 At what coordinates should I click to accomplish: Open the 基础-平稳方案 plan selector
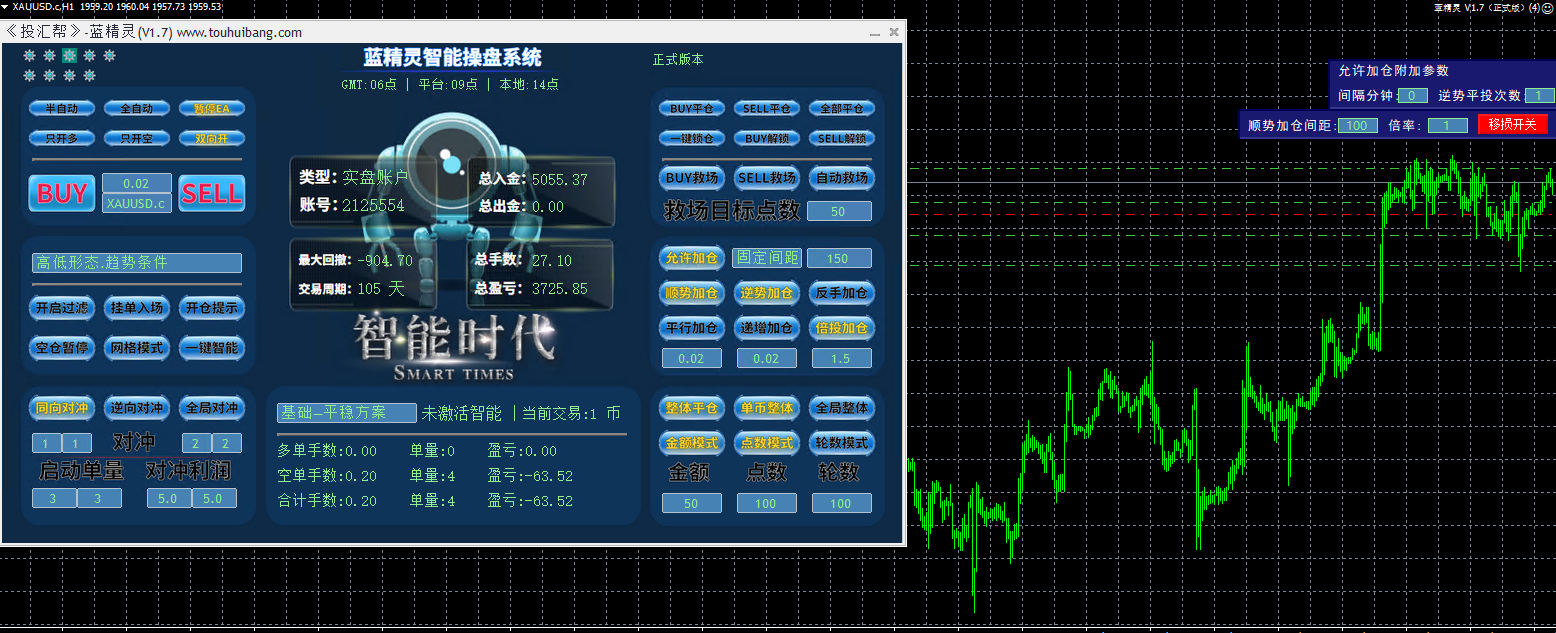pos(347,413)
